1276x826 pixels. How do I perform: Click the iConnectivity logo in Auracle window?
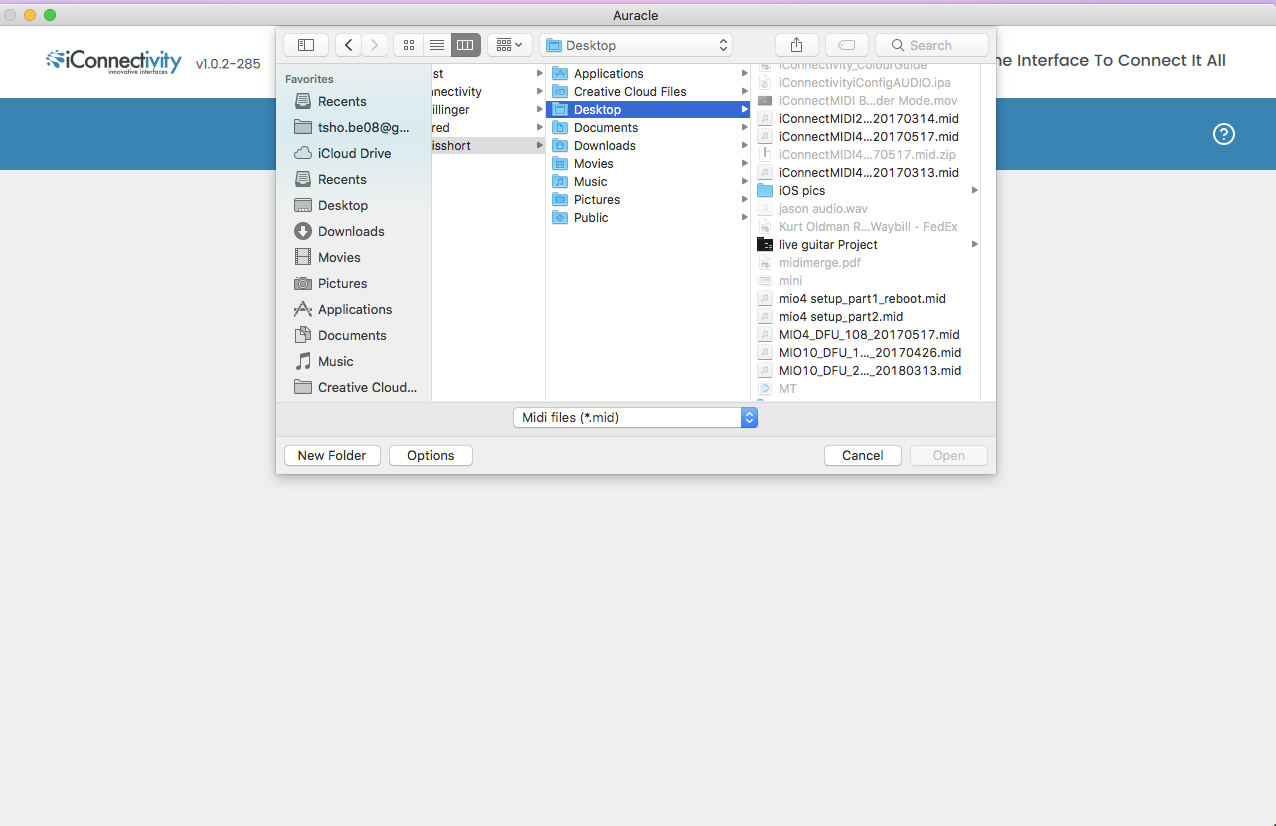point(114,62)
